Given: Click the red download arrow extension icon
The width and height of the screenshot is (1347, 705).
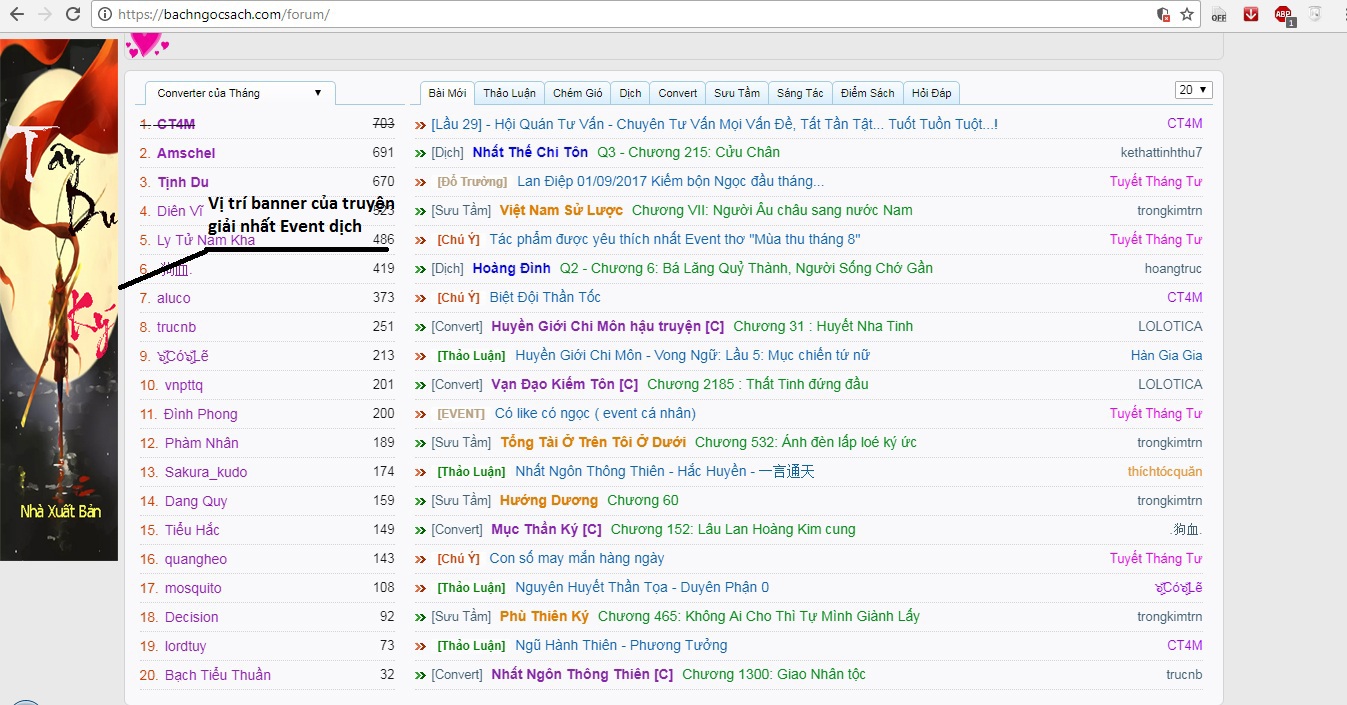Looking at the screenshot, I should [1250, 14].
